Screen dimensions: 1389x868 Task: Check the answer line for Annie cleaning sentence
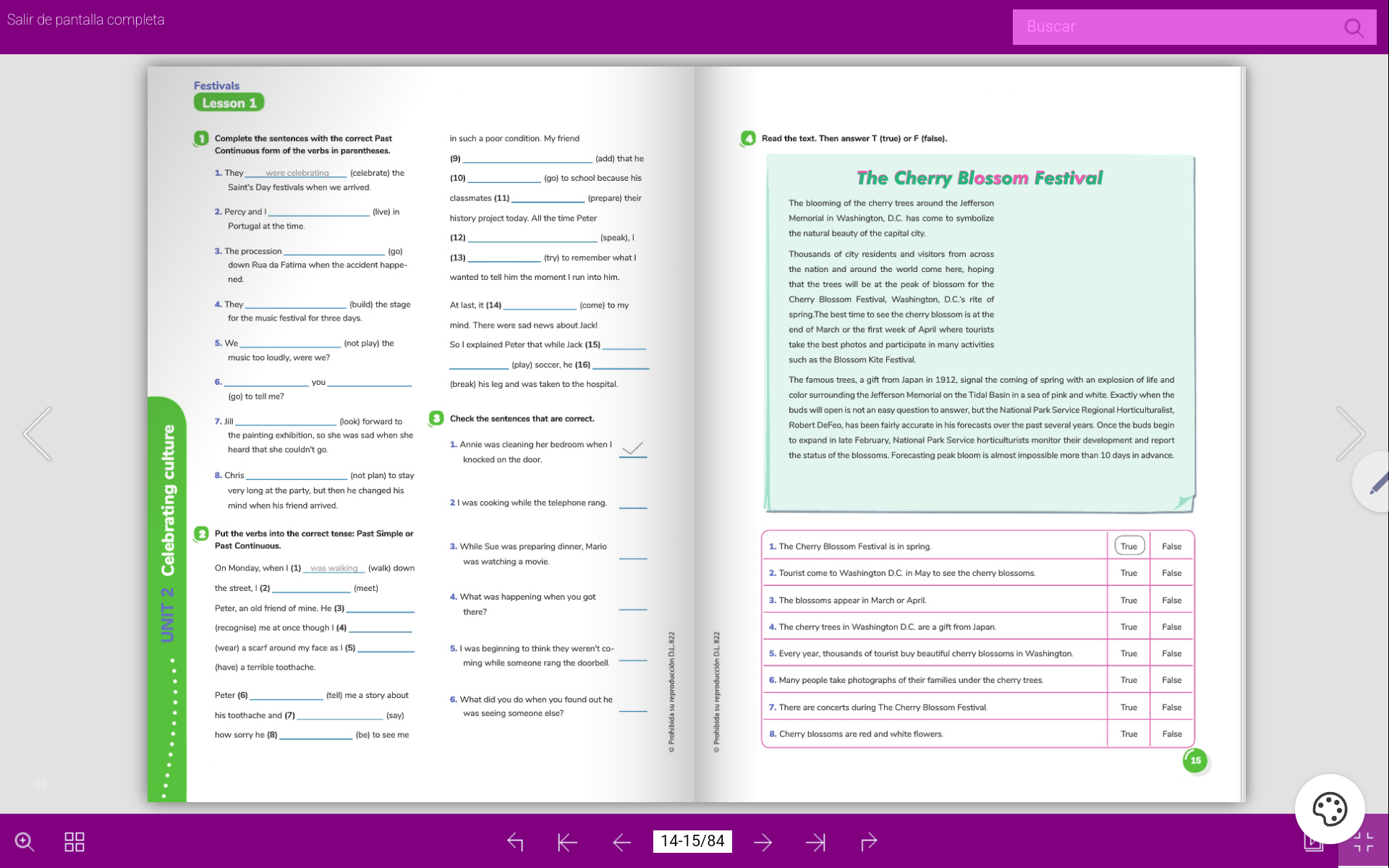(633, 450)
